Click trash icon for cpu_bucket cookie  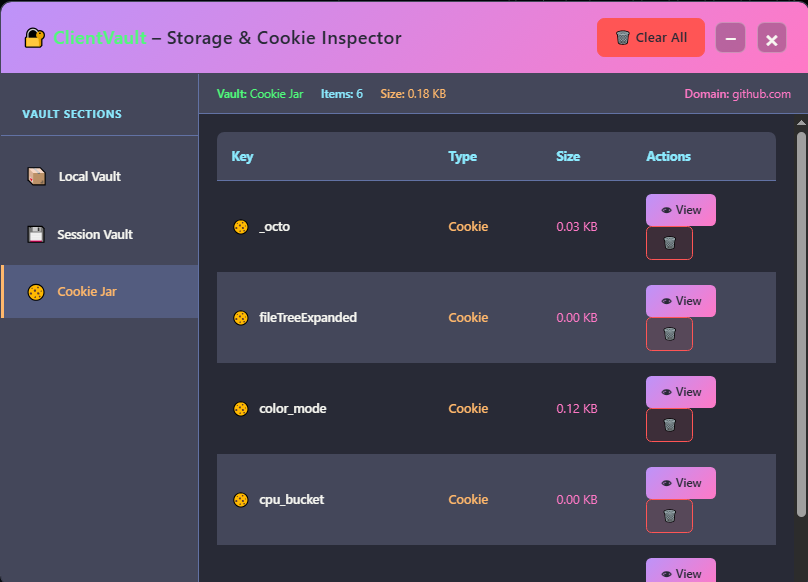click(x=669, y=516)
